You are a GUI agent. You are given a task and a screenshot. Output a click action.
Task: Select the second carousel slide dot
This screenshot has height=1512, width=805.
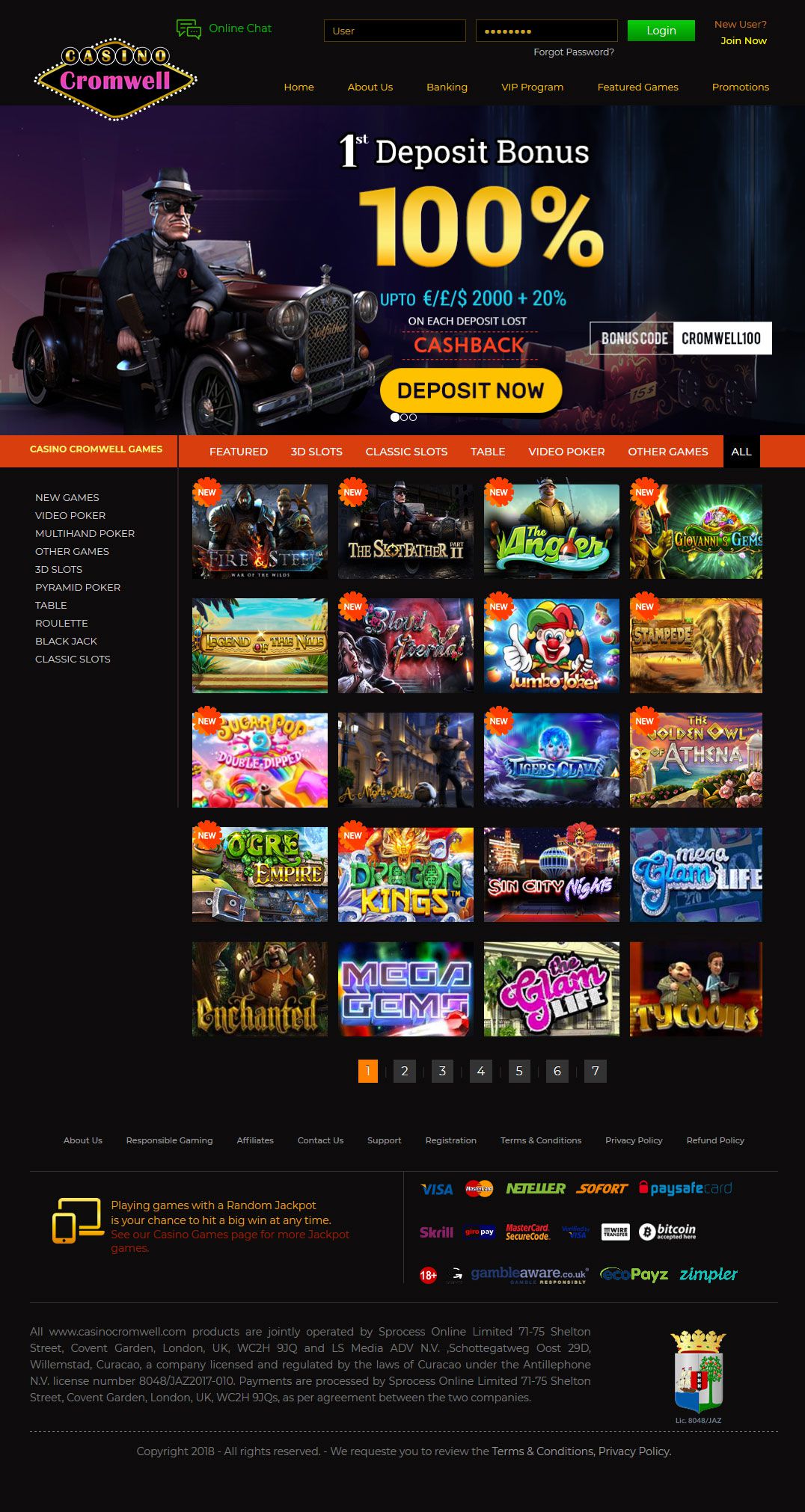pos(404,417)
